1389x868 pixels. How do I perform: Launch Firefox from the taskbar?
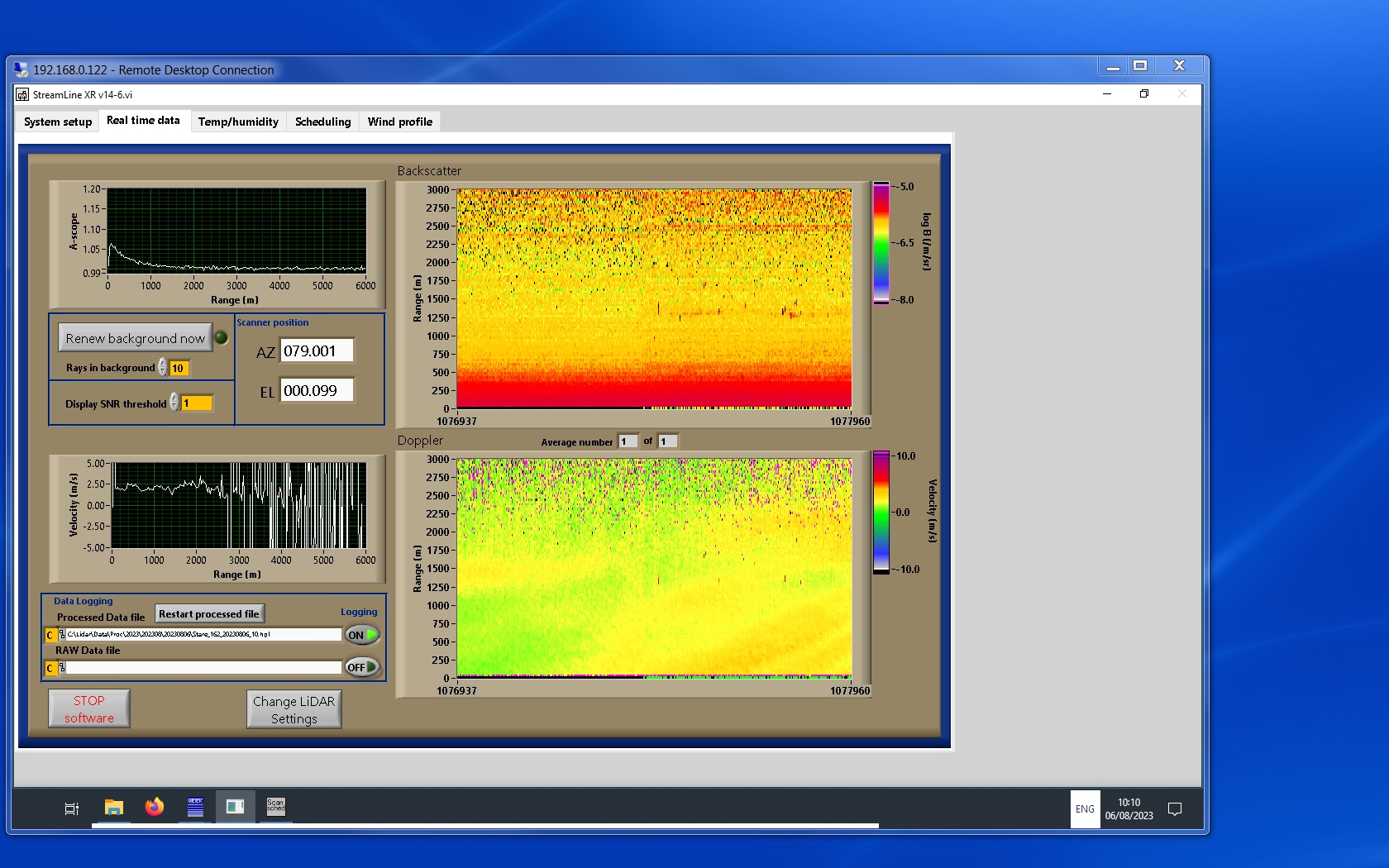click(x=155, y=808)
